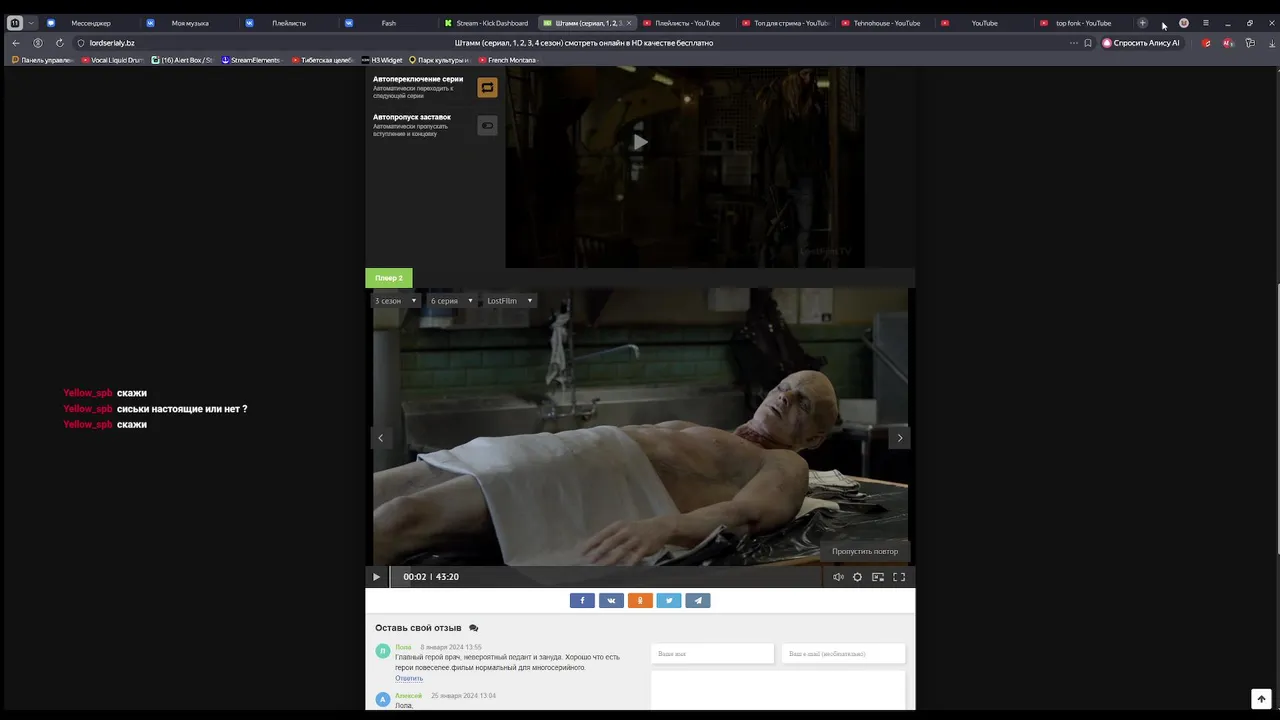Open the 3 сезон season dropdown
Screen dimensions: 1280x720
(x=396, y=301)
